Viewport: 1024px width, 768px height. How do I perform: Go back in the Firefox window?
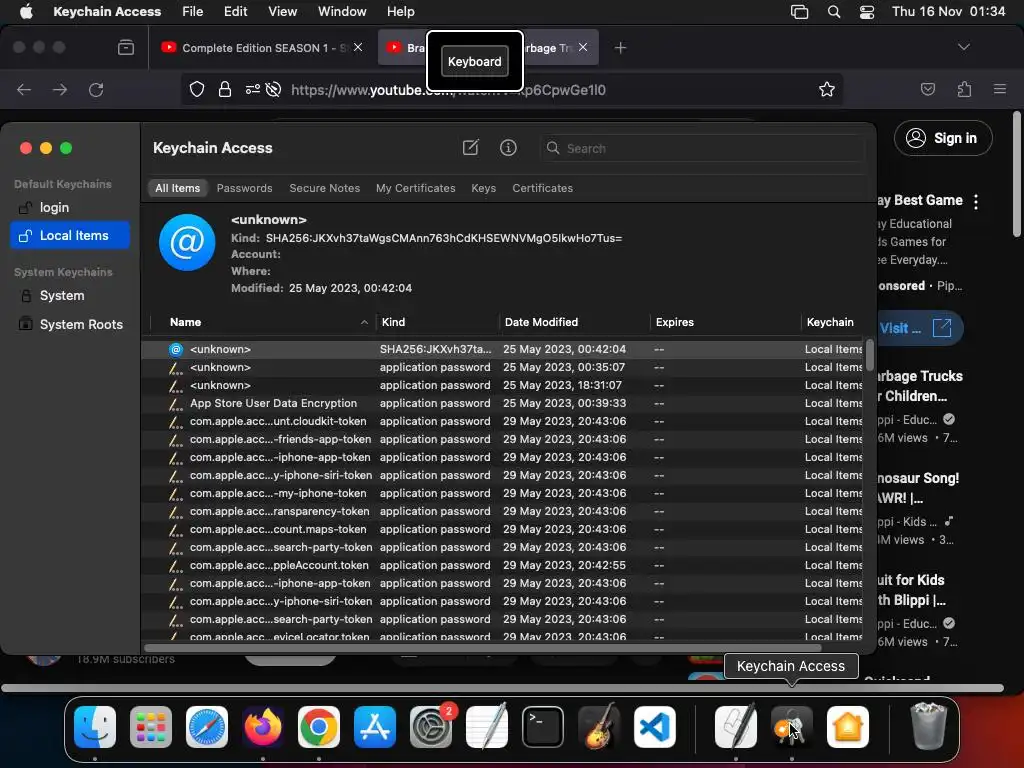point(24,89)
